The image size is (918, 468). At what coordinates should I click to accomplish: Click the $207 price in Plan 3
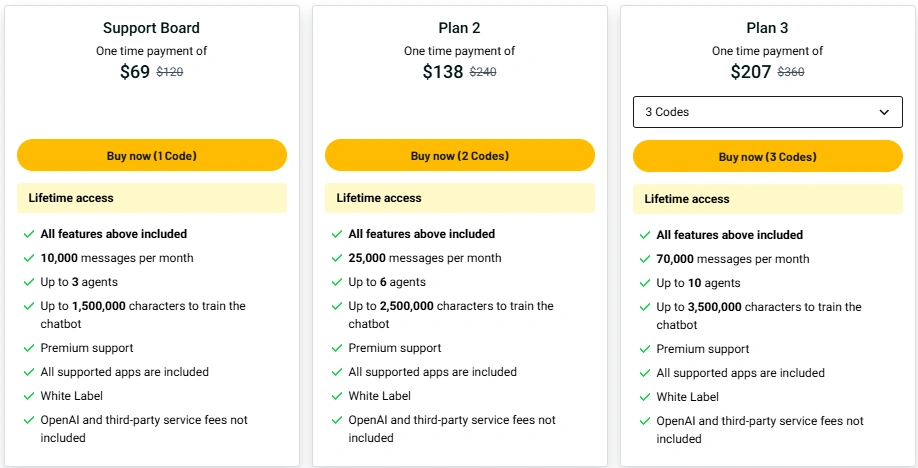click(x=751, y=71)
